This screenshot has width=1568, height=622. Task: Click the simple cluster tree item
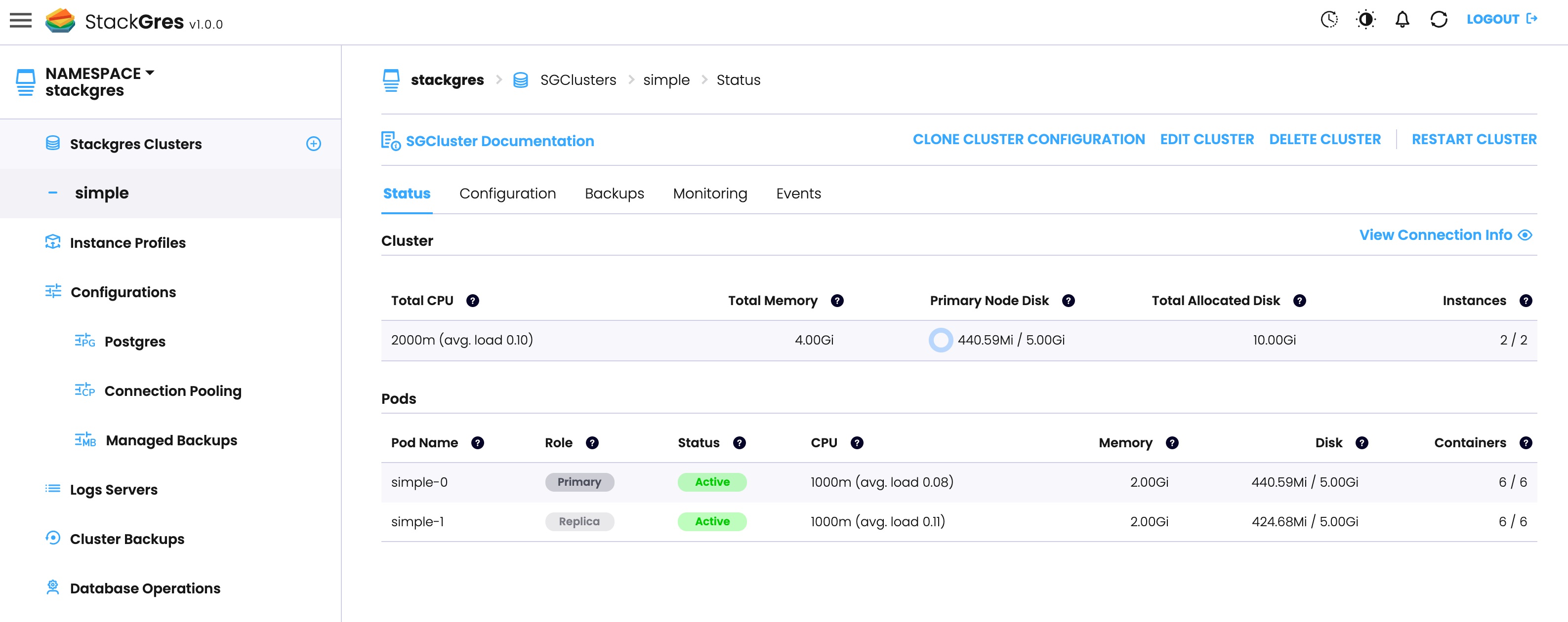102,192
